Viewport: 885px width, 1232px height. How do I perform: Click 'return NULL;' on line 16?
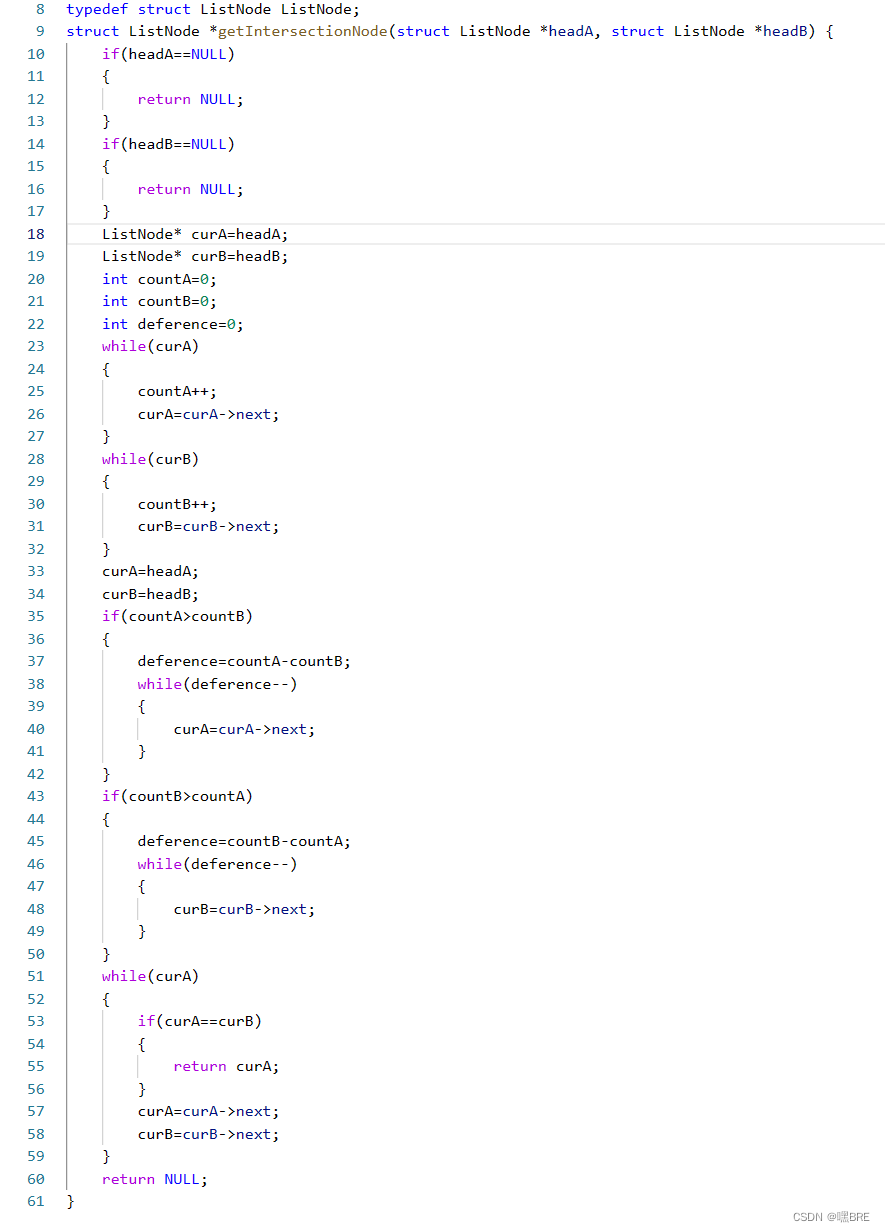pos(191,189)
